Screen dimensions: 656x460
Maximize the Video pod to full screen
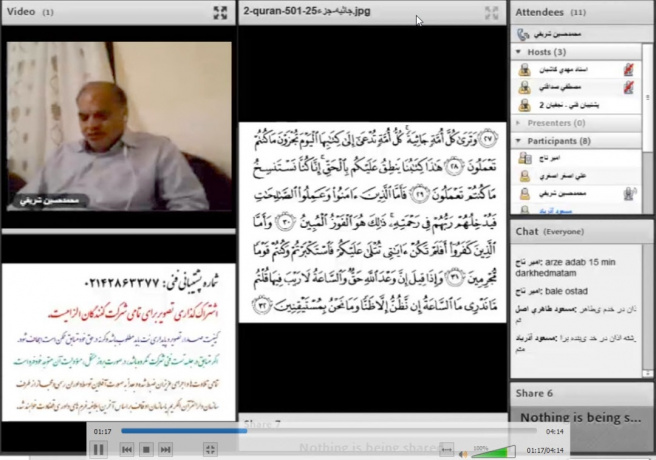[220, 13]
